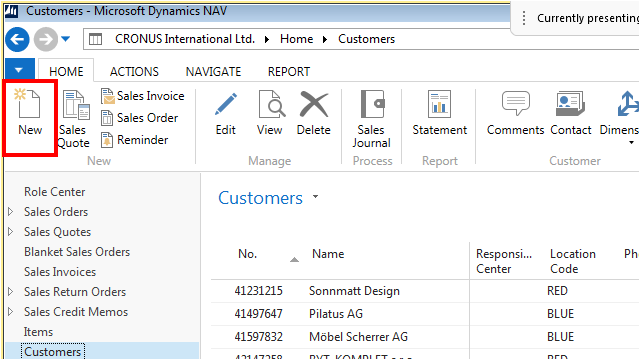This screenshot has width=640, height=360.
Task: Open the customer Comments
Action: [516, 113]
